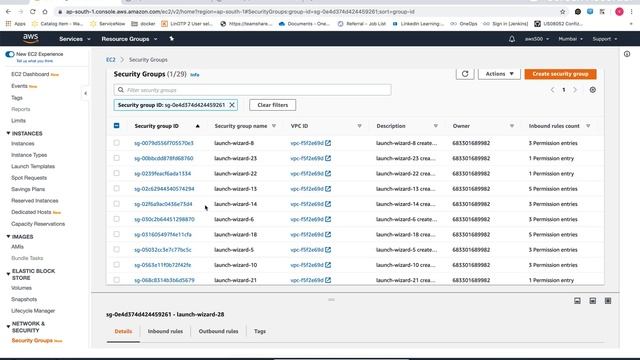Check the launch-wizard-23 row

coord(117,158)
